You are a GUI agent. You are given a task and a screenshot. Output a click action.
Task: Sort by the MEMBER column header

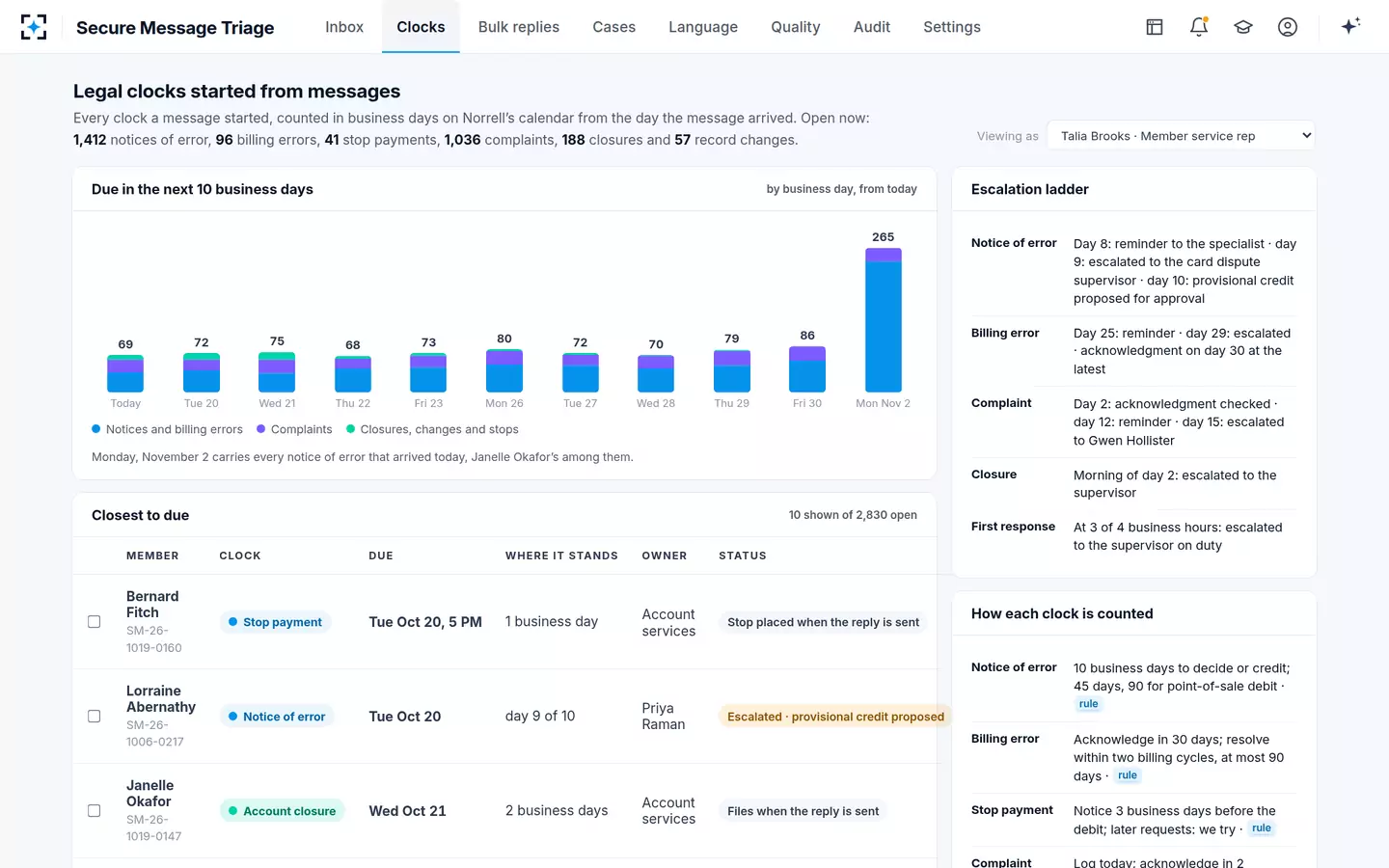click(152, 556)
